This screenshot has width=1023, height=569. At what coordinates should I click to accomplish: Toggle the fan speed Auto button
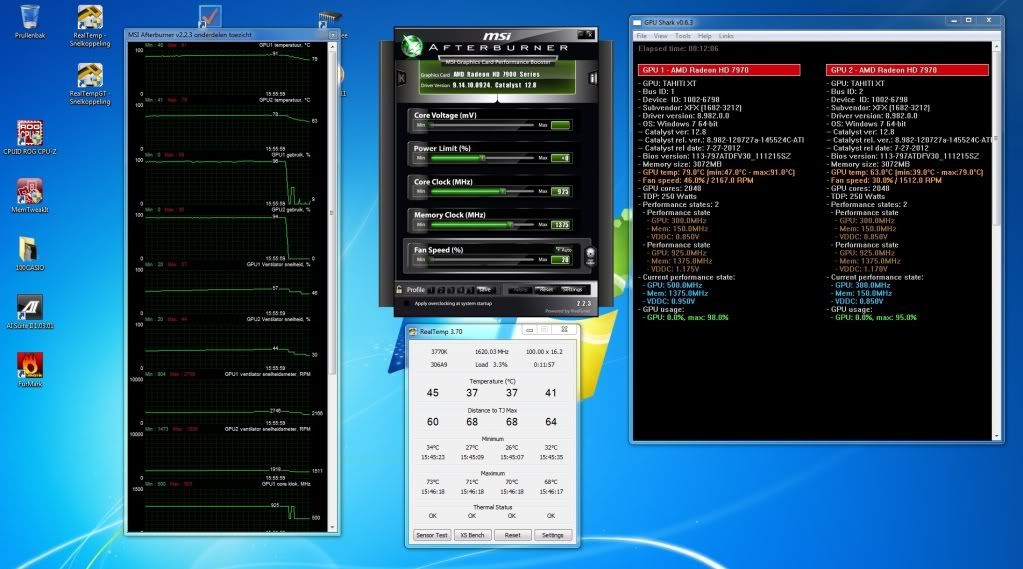(564, 248)
